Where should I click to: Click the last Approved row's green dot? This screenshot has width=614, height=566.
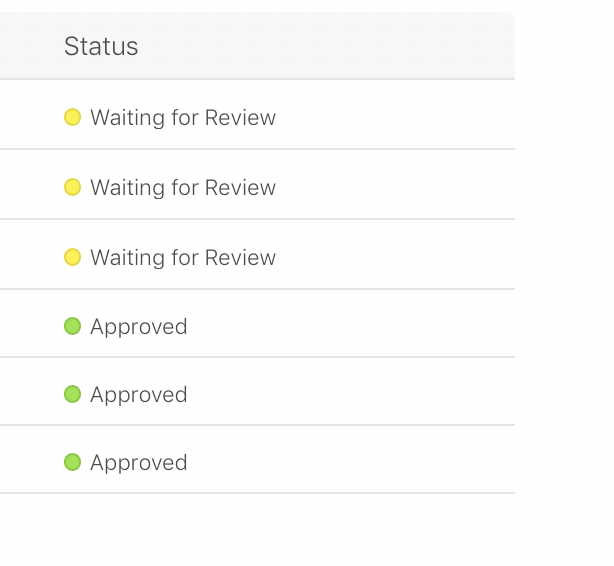(72, 462)
